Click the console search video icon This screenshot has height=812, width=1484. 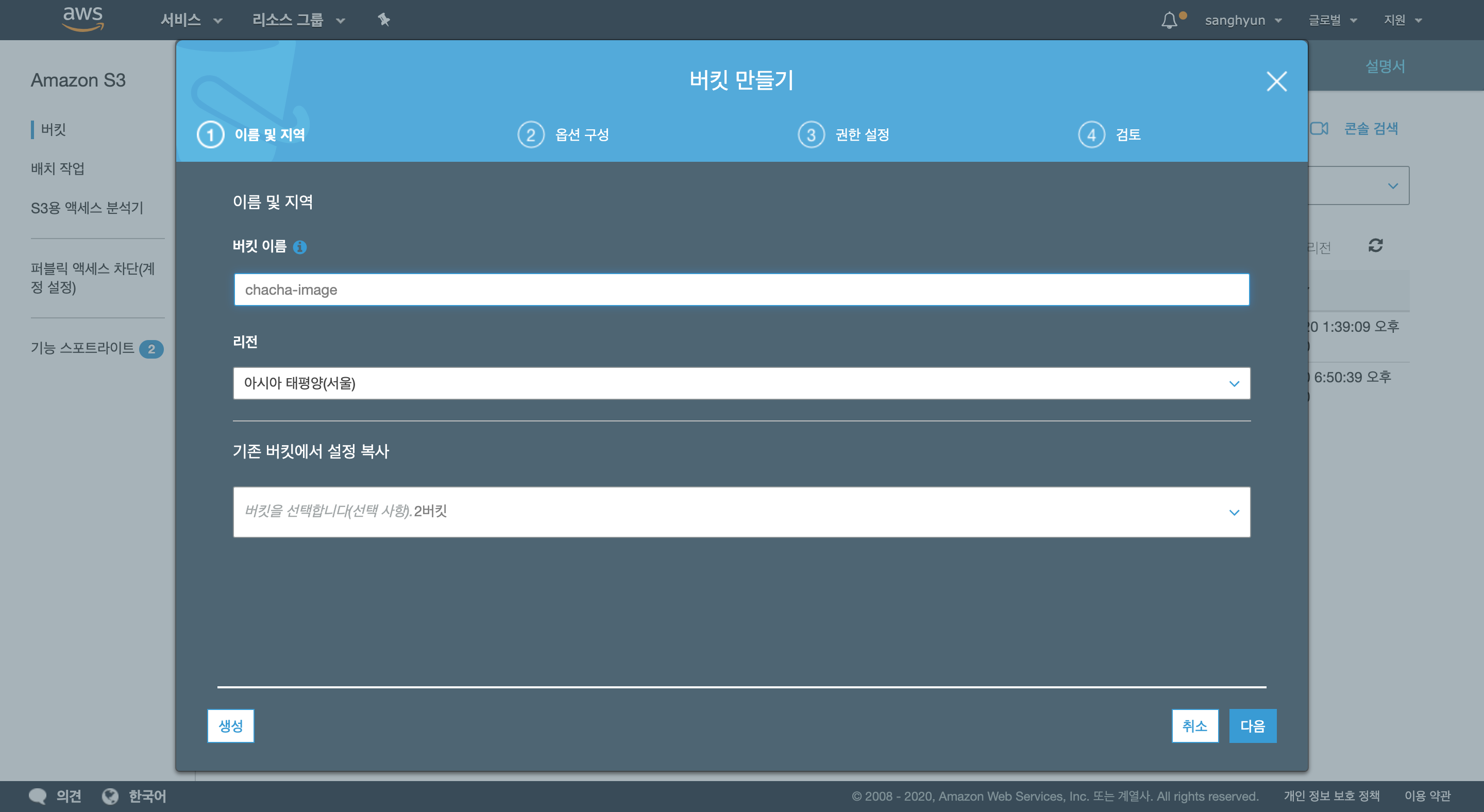click(x=1319, y=128)
